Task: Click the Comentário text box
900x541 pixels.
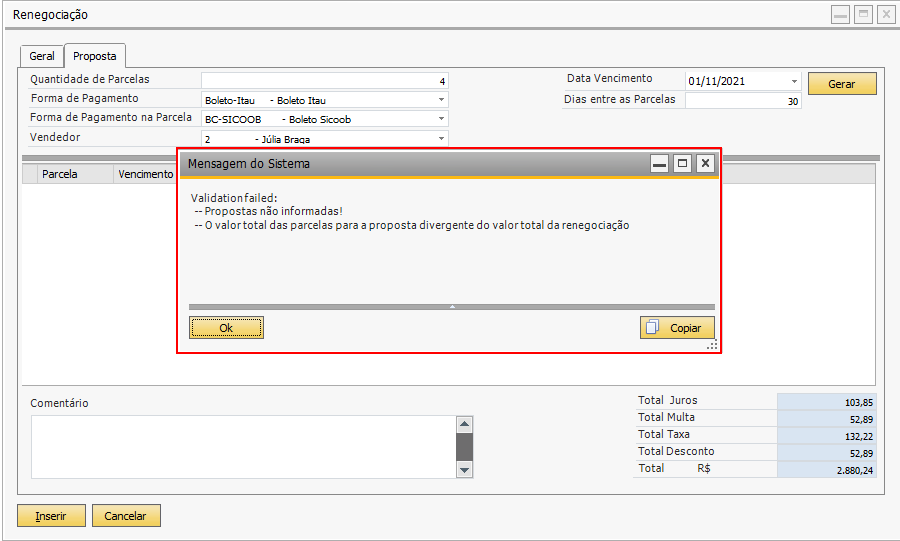Action: 244,447
